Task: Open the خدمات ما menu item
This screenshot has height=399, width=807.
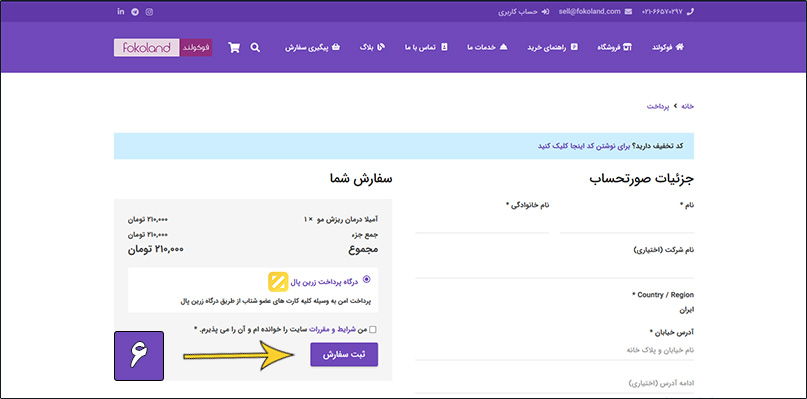Action: coord(487,47)
